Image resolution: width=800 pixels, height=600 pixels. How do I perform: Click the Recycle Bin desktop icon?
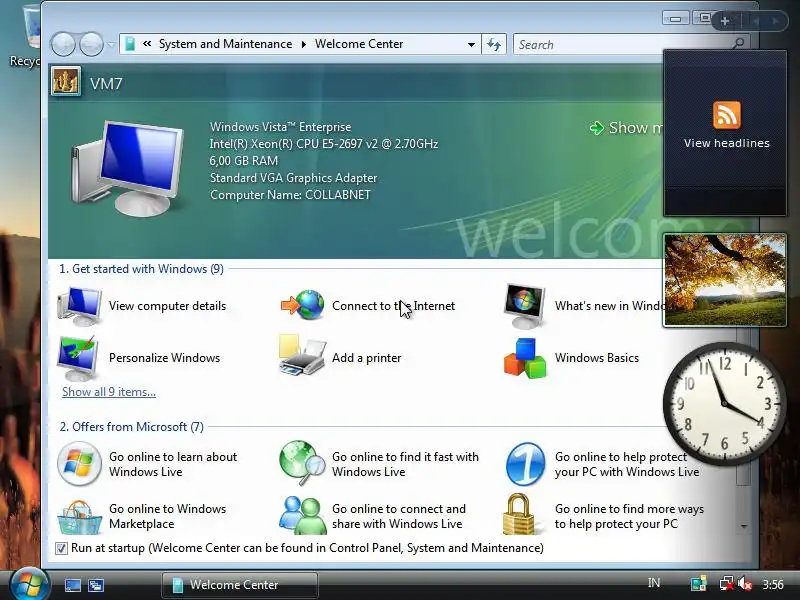[24, 36]
